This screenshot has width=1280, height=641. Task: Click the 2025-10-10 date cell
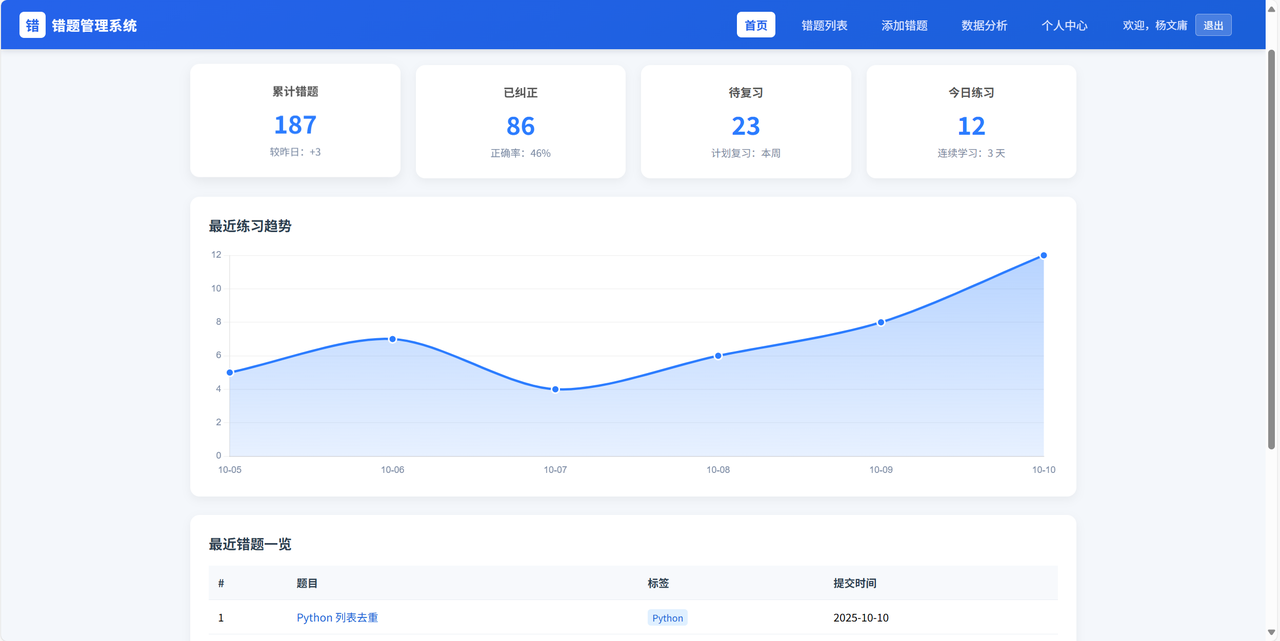[861, 618]
